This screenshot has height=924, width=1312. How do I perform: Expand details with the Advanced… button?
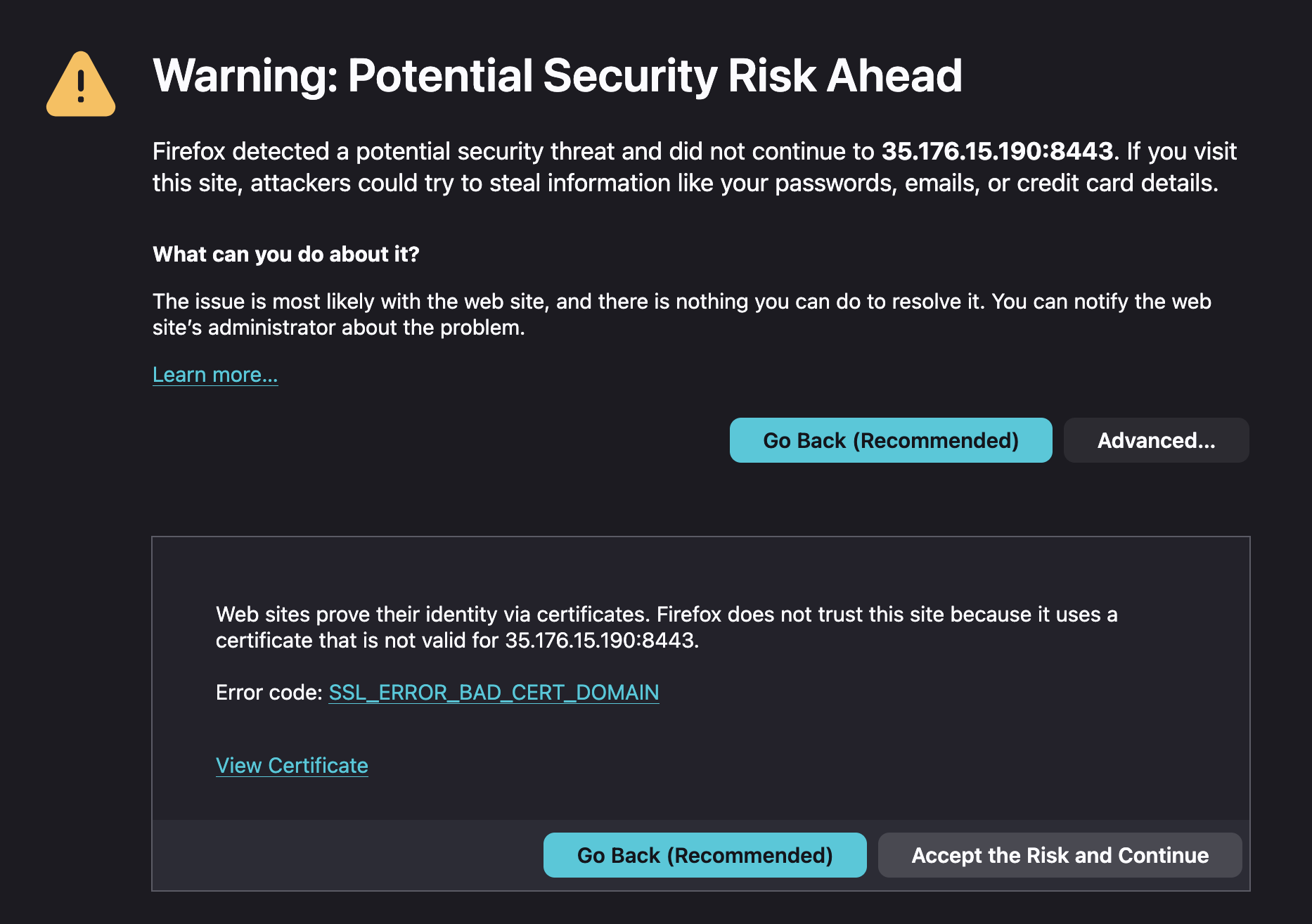click(x=1156, y=440)
